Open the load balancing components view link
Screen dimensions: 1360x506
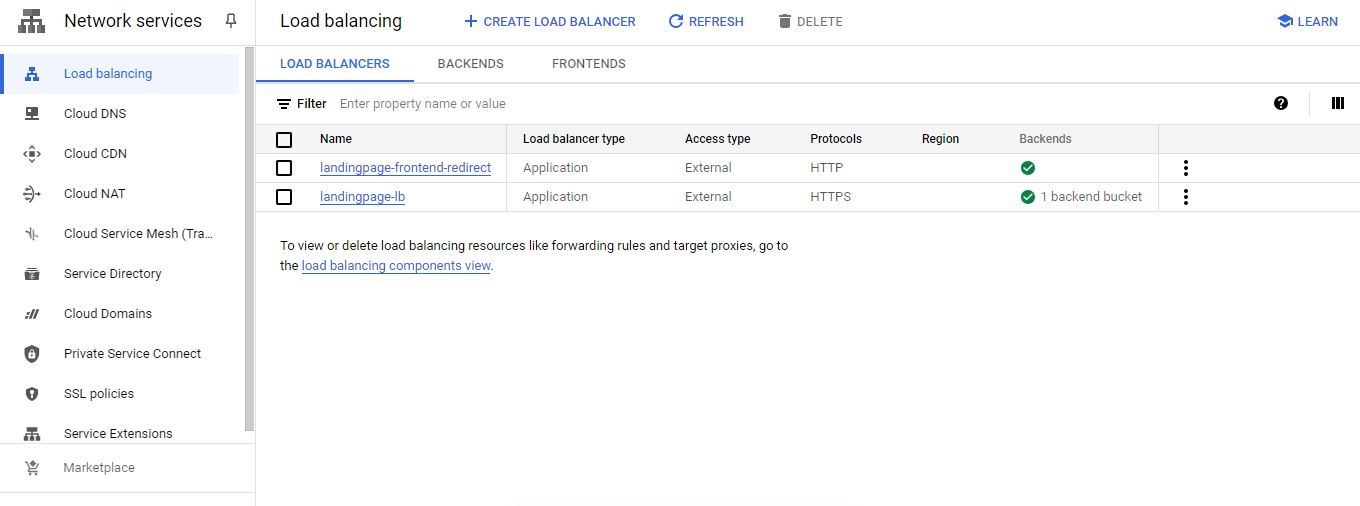396,266
